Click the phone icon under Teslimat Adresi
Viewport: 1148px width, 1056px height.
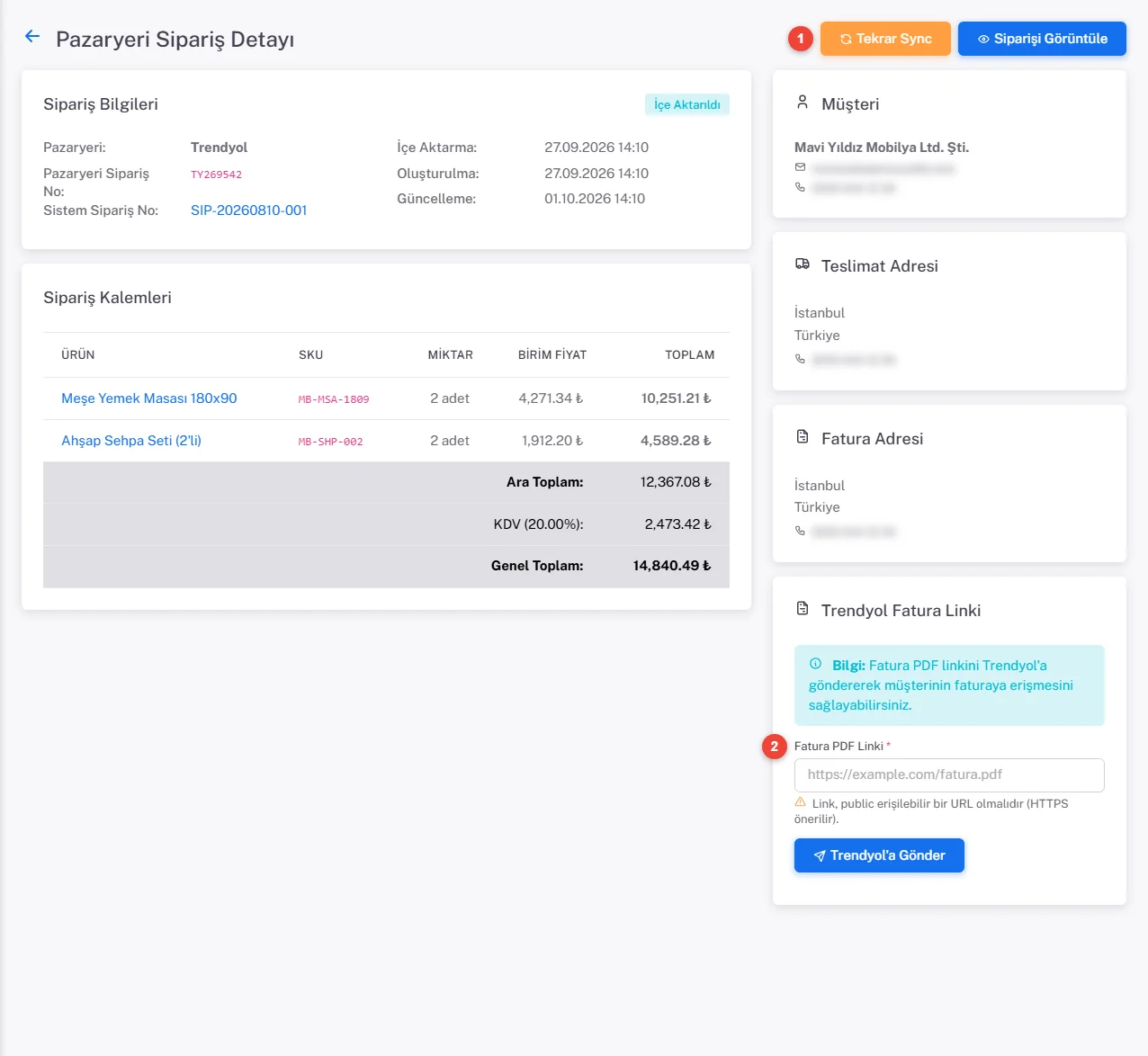(800, 359)
